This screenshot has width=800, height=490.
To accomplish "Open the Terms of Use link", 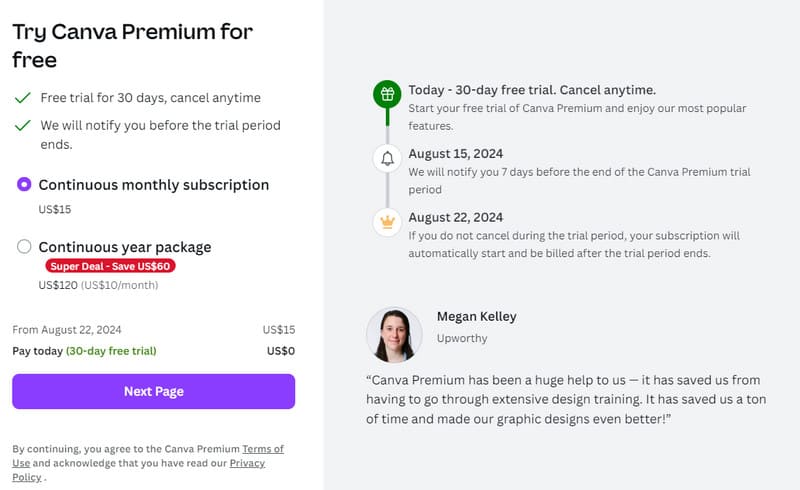I will point(262,449).
